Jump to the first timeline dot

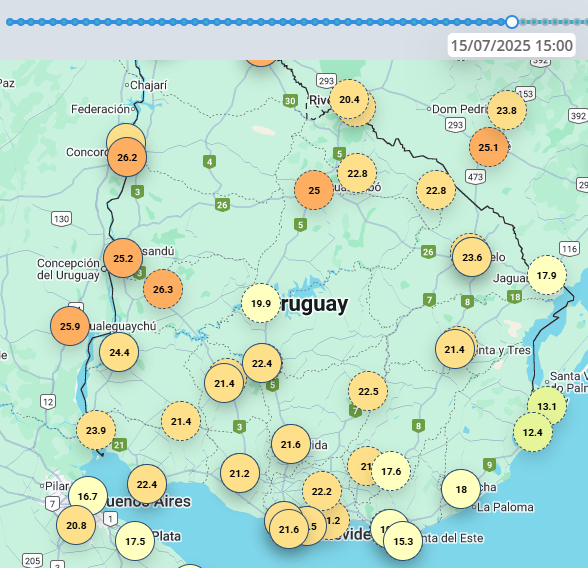coord(10,22)
